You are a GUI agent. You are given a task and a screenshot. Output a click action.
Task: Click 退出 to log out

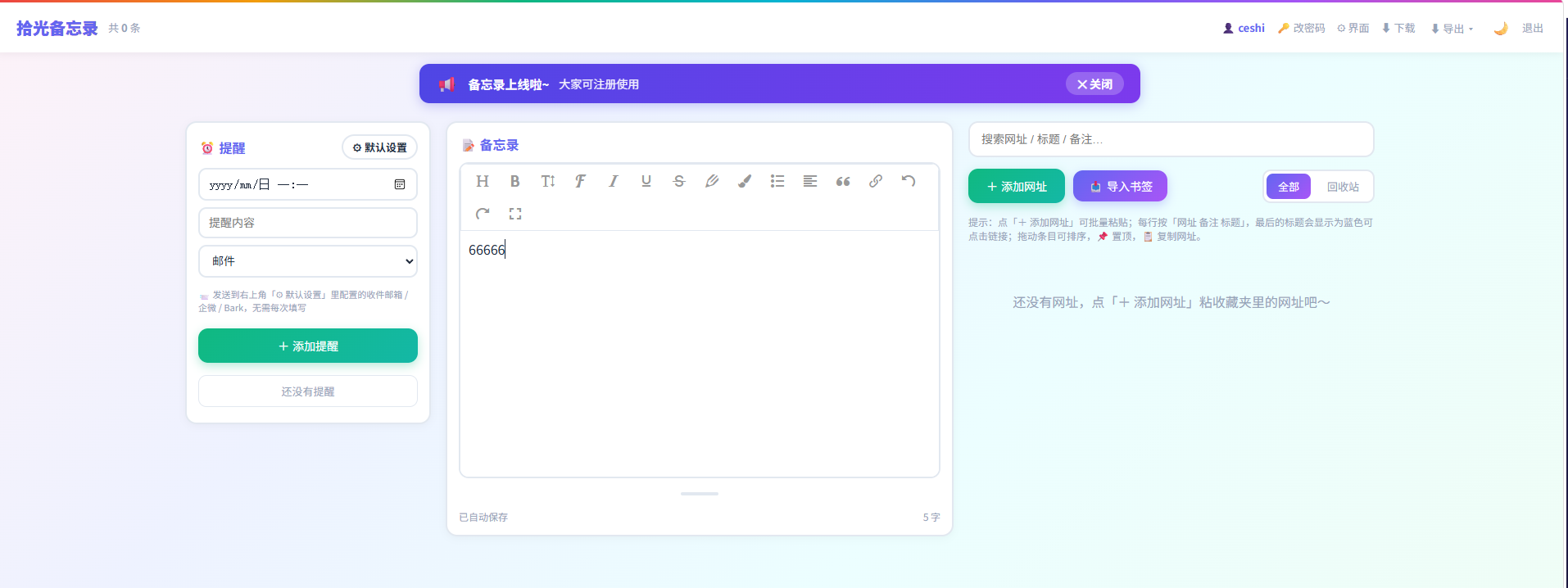point(1533,28)
